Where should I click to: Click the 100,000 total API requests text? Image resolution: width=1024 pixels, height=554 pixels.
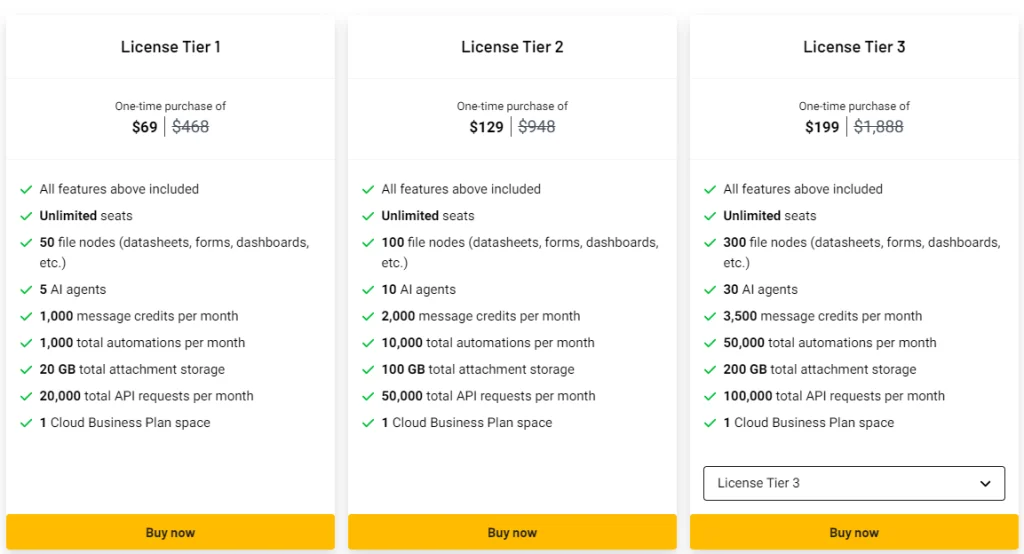coord(834,396)
